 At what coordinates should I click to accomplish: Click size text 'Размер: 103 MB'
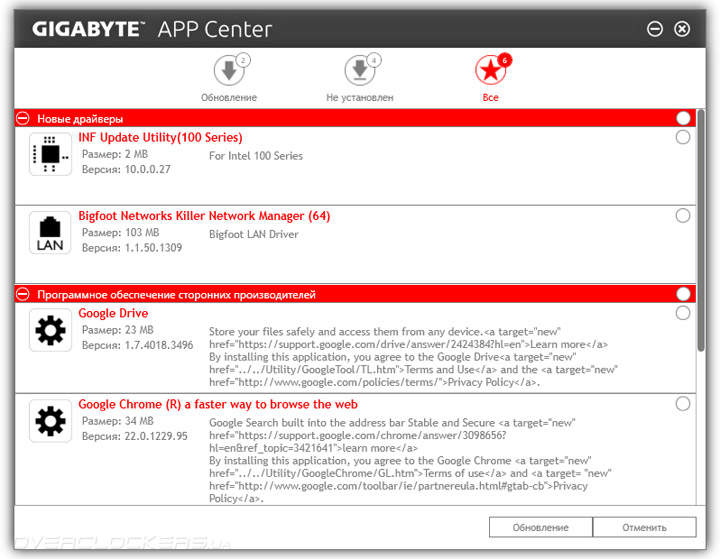pyautogui.click(x=120, y=232)
